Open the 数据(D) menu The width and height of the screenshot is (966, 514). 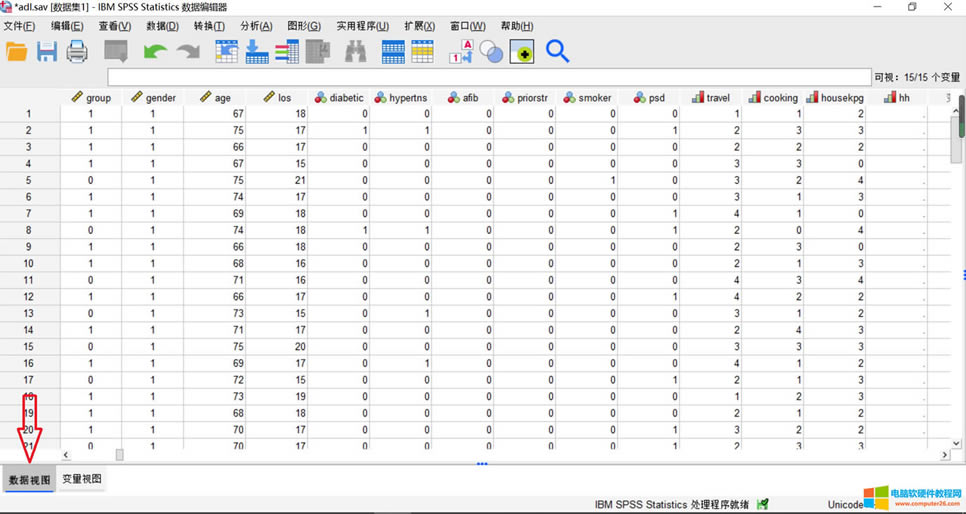point(162,26)
